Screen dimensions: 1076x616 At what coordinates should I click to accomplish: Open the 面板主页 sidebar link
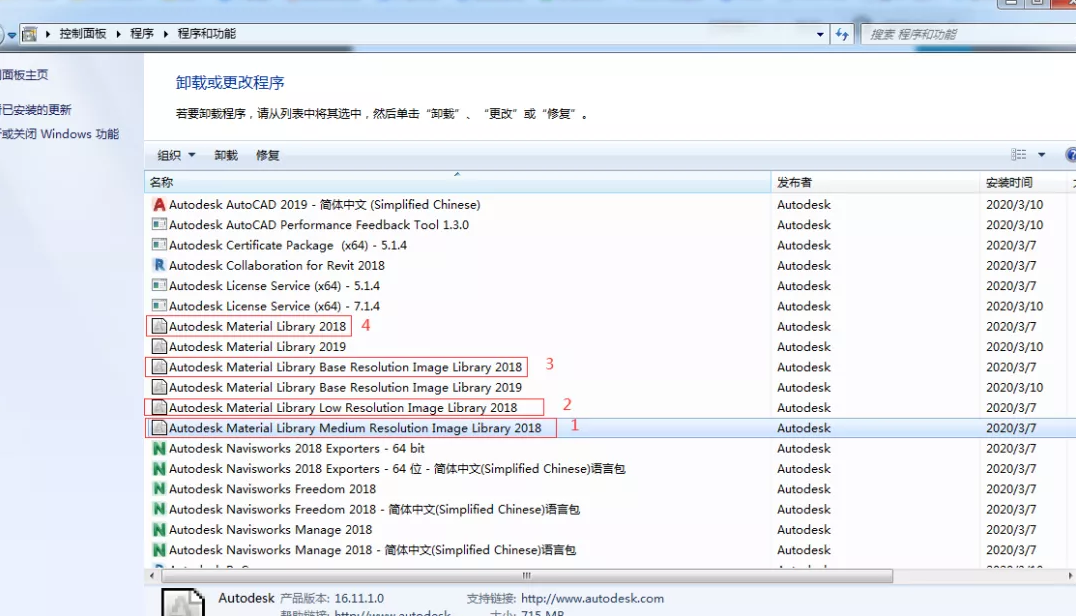click(25, 75)
